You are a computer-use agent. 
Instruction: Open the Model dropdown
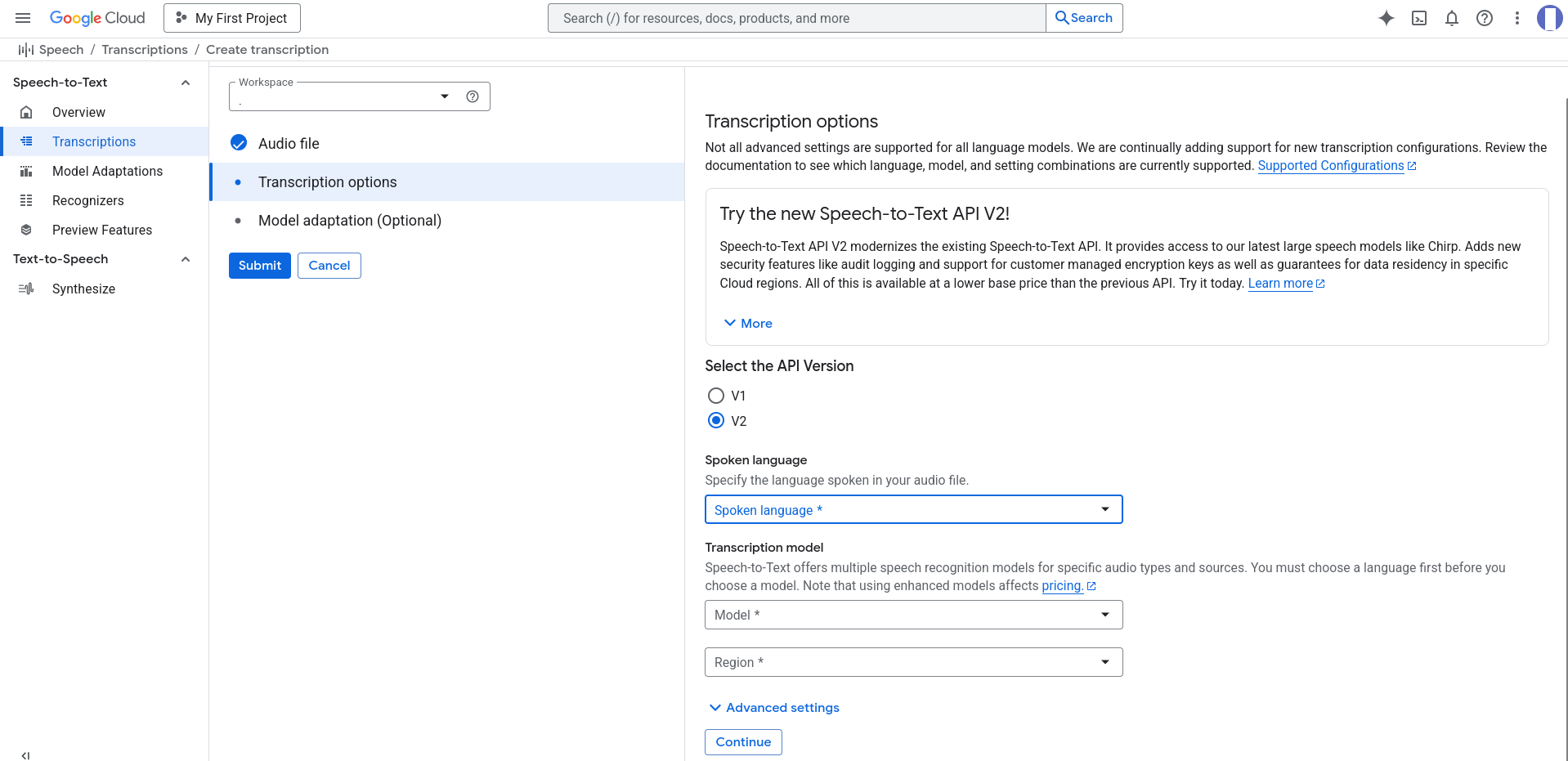pos(913,615)
